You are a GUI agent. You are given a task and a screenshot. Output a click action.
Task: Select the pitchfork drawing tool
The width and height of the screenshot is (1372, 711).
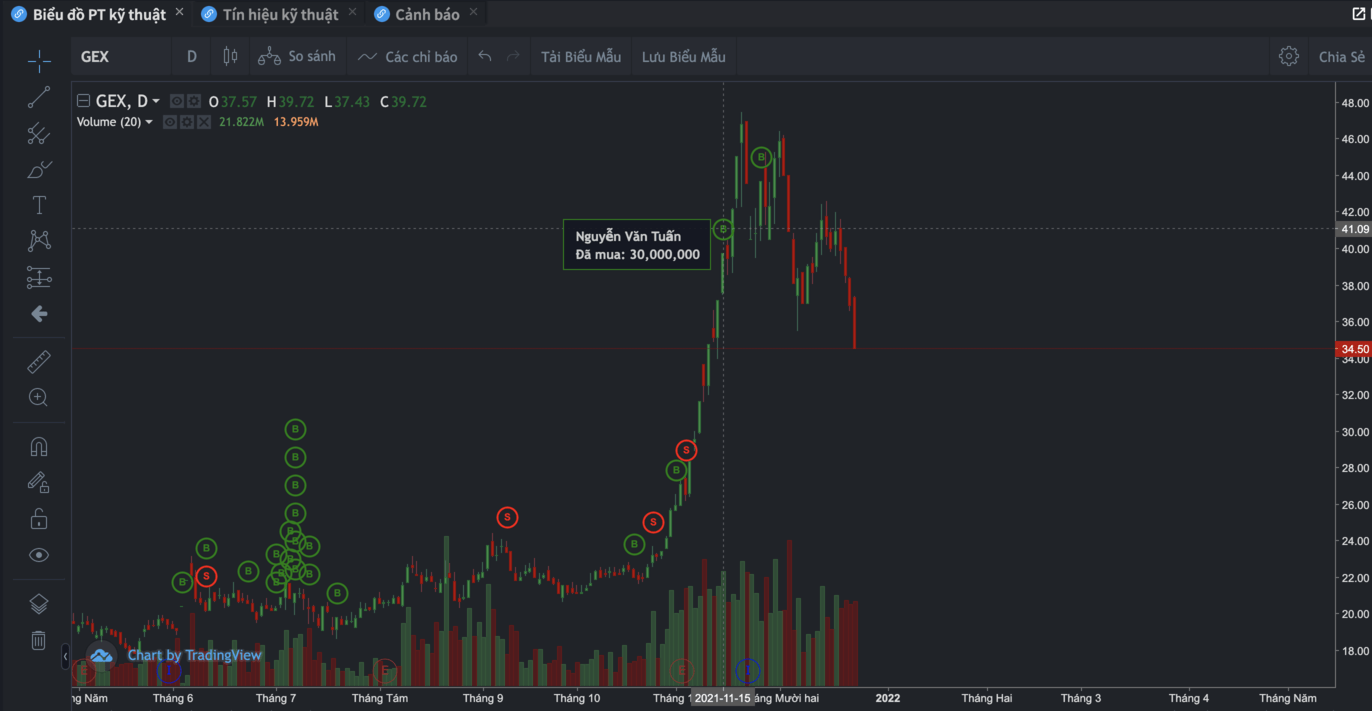(39, 133)
